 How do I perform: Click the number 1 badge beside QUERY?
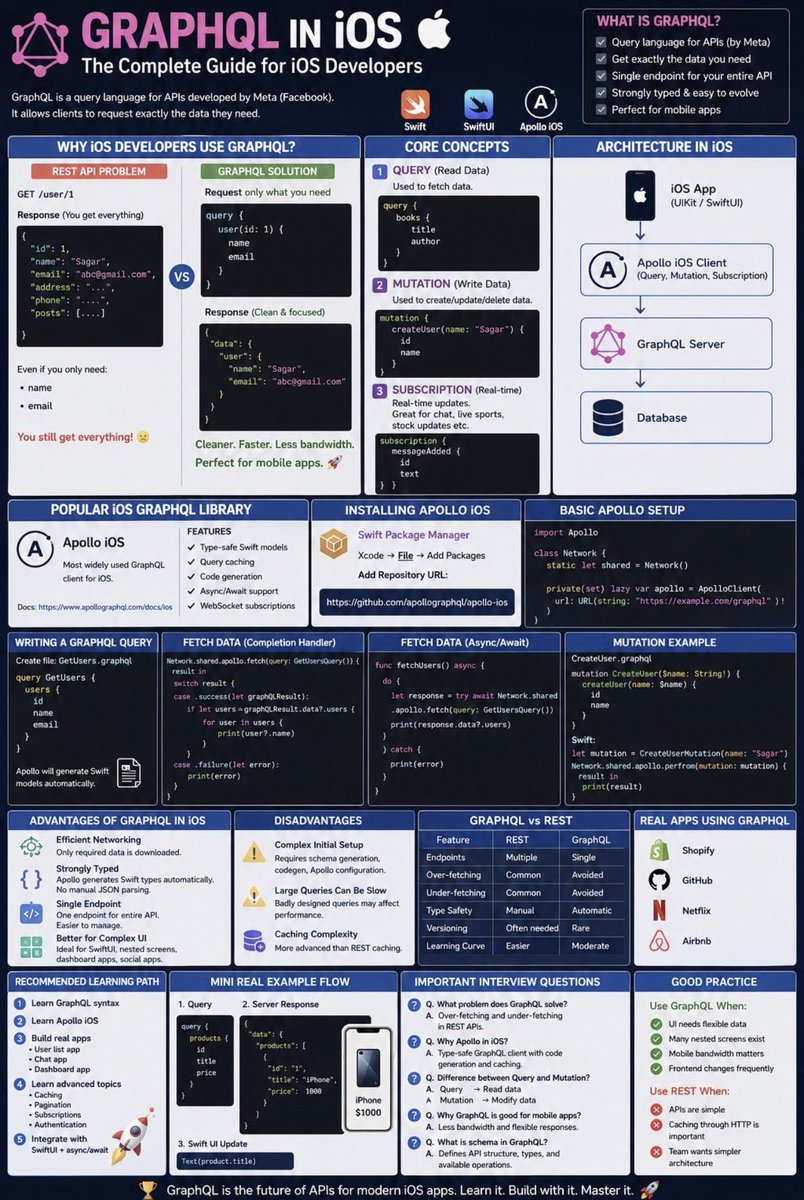coord(381,172)
